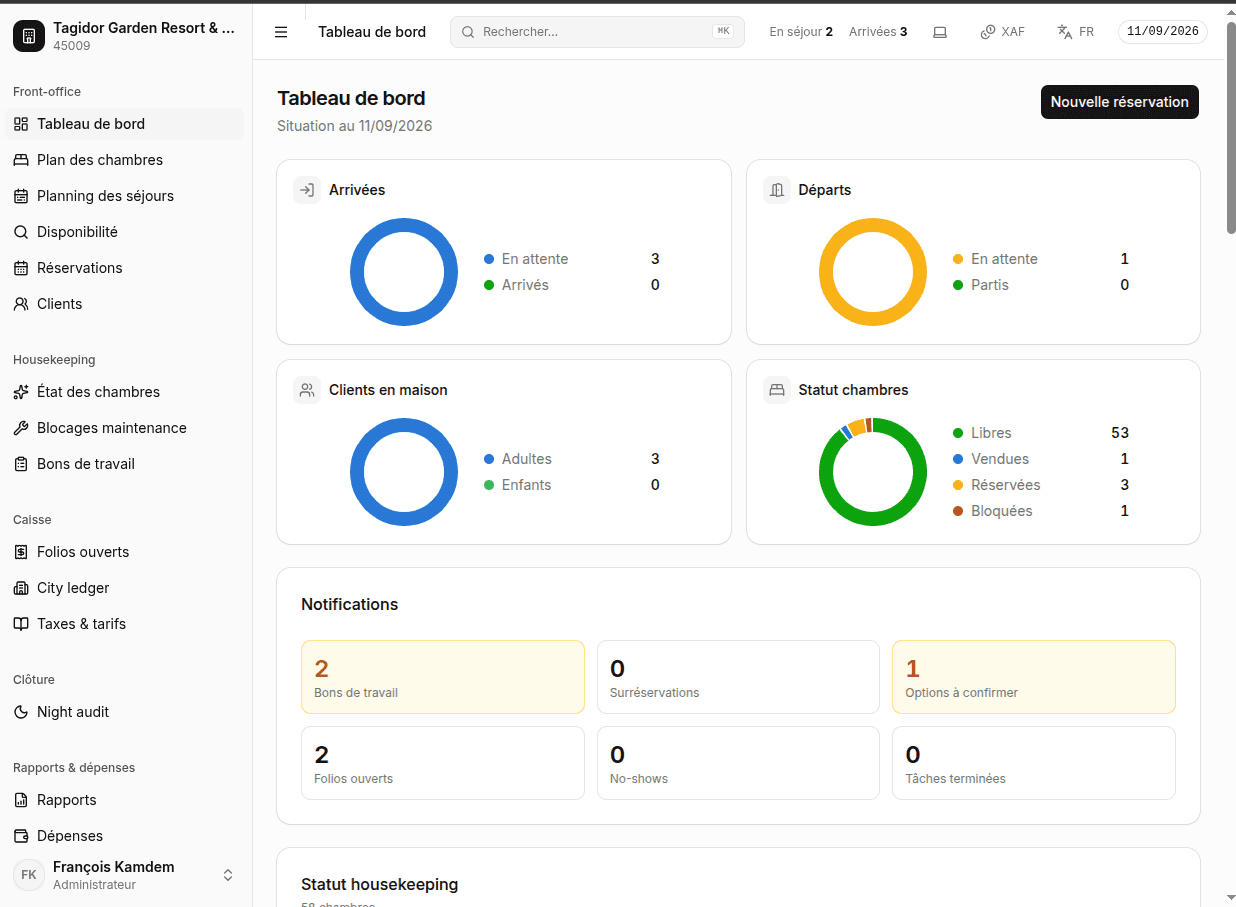
Task: Click the Folios ouverts receipt icon
Action: pos(21,552)
